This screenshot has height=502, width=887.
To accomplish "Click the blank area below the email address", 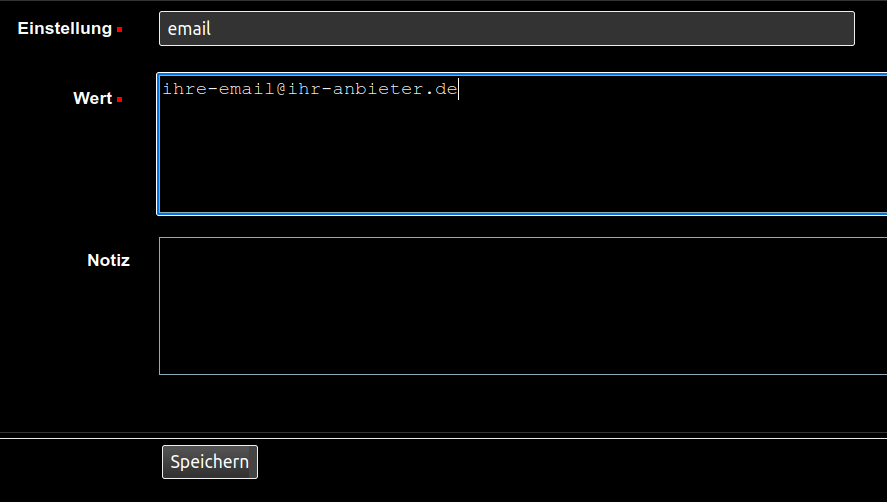I will pyautogui.click(x=522, y=156).
